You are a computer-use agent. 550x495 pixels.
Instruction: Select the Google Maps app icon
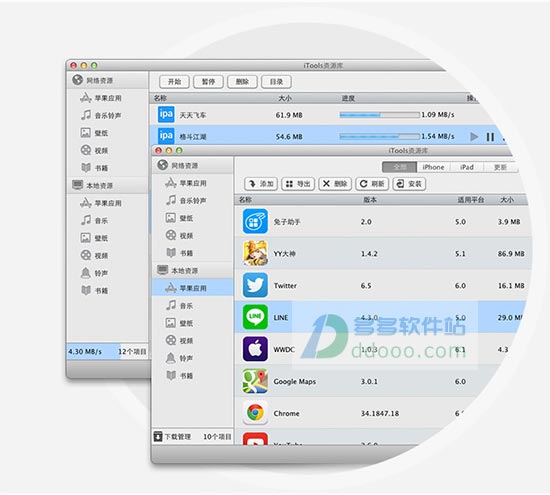[x=255, y=381]
